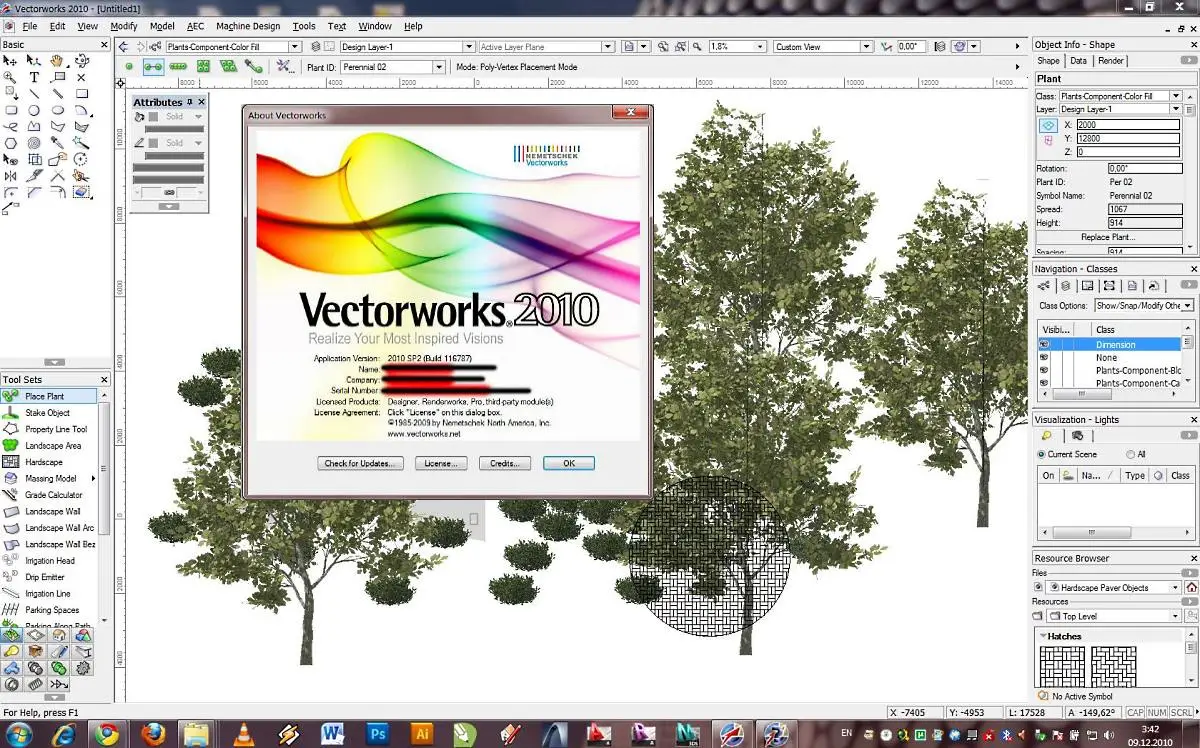Pick the Callout tool
The width and height of the screenshot is (1200, 748).
[x=57, y=77]
